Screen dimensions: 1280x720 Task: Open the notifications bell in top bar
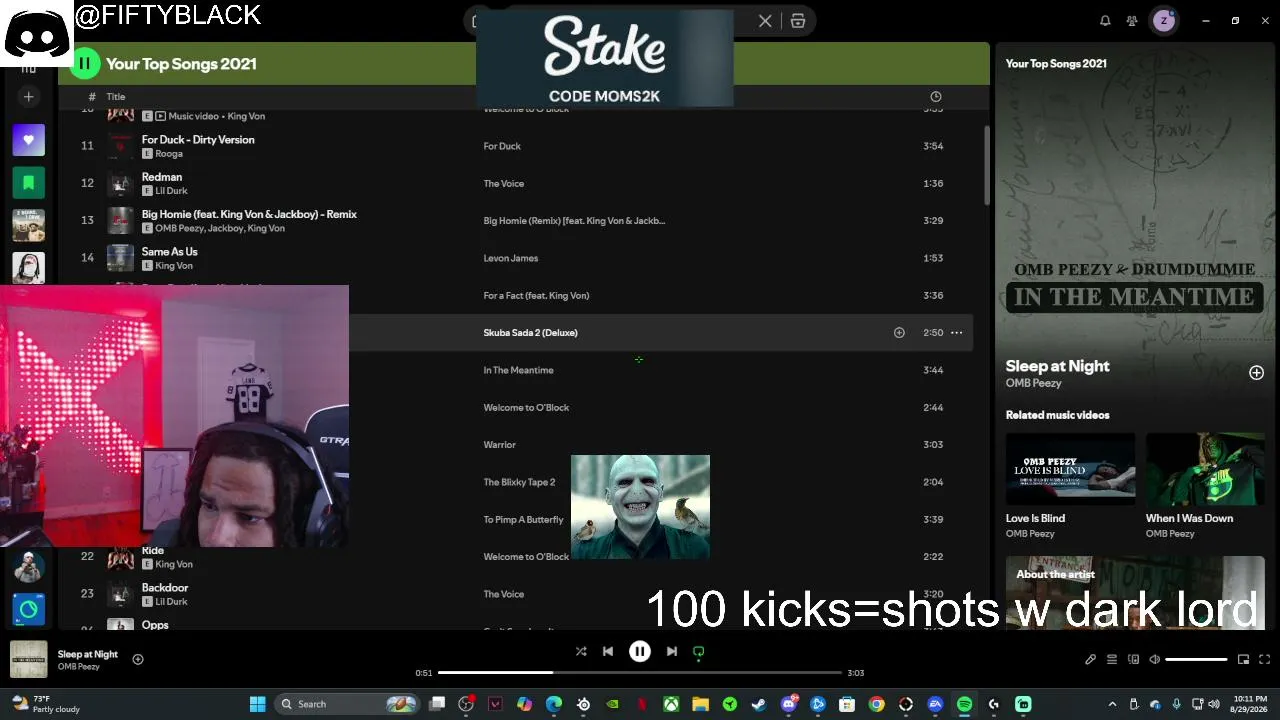pos(1105,21)
